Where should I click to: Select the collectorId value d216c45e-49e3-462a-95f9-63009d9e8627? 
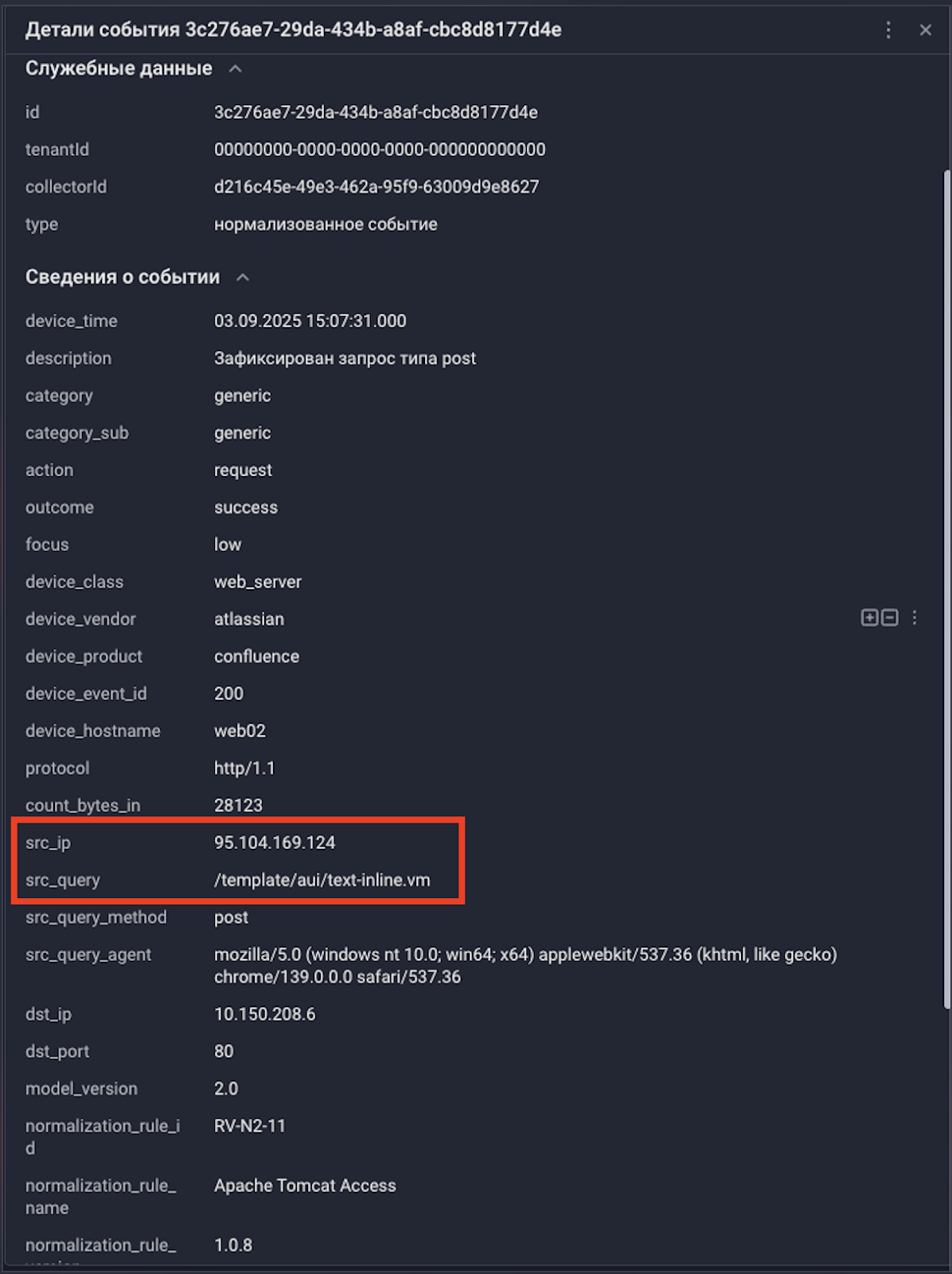point(376,186)
